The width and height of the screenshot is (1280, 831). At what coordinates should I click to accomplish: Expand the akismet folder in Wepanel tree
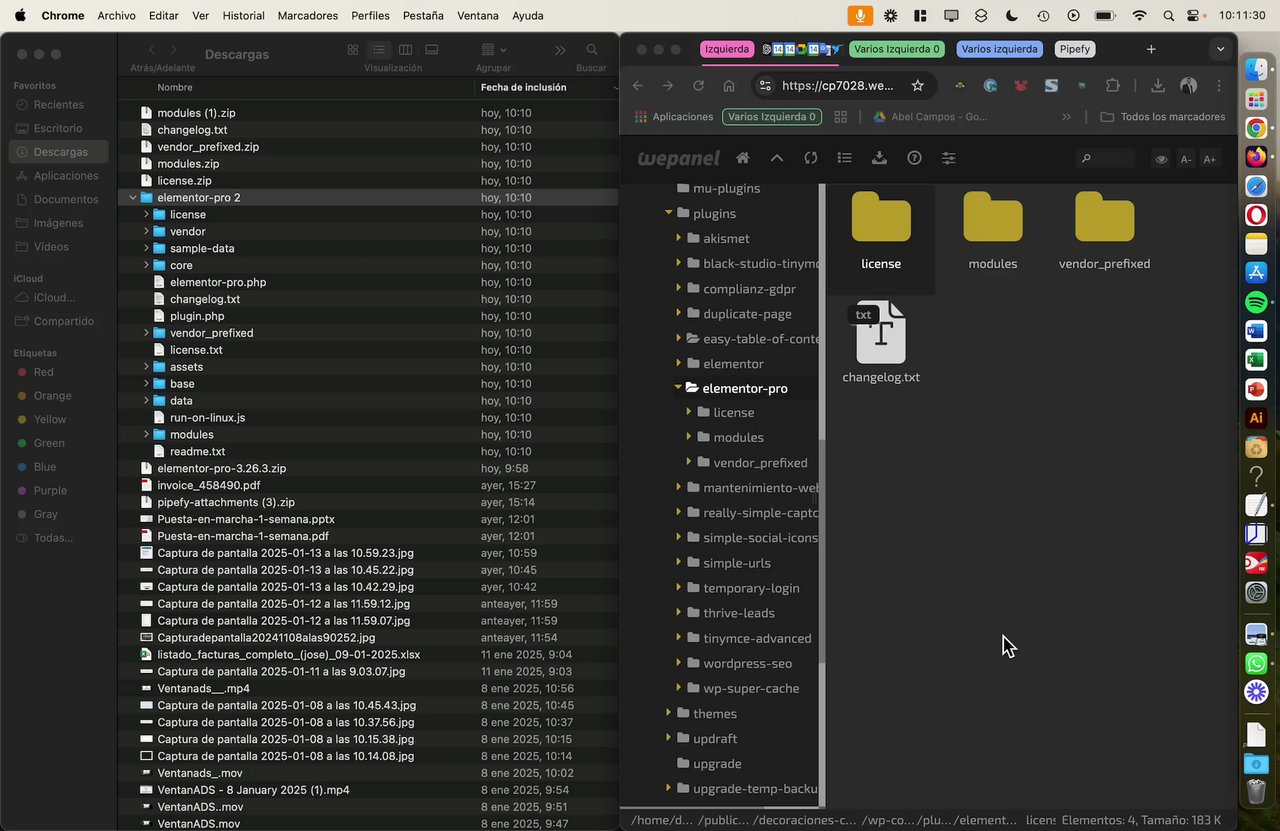[678, 238]
